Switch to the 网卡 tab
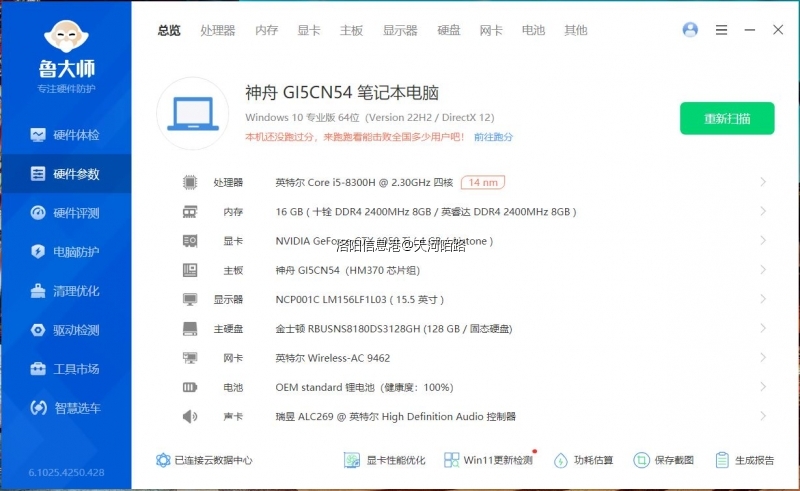Viewport: 800px width, 491px height. point(491,30)
